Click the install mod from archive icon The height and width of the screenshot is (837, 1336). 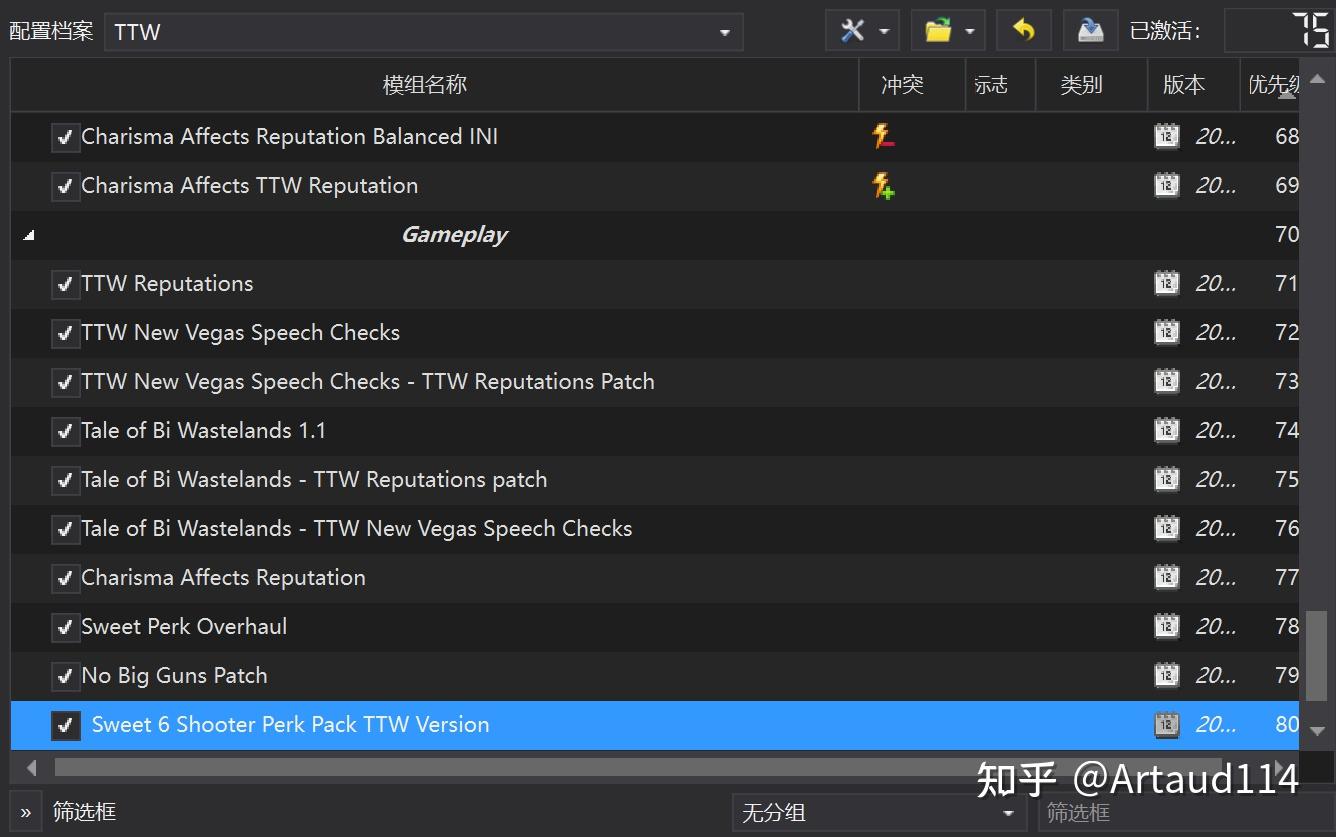(1090, 30)
